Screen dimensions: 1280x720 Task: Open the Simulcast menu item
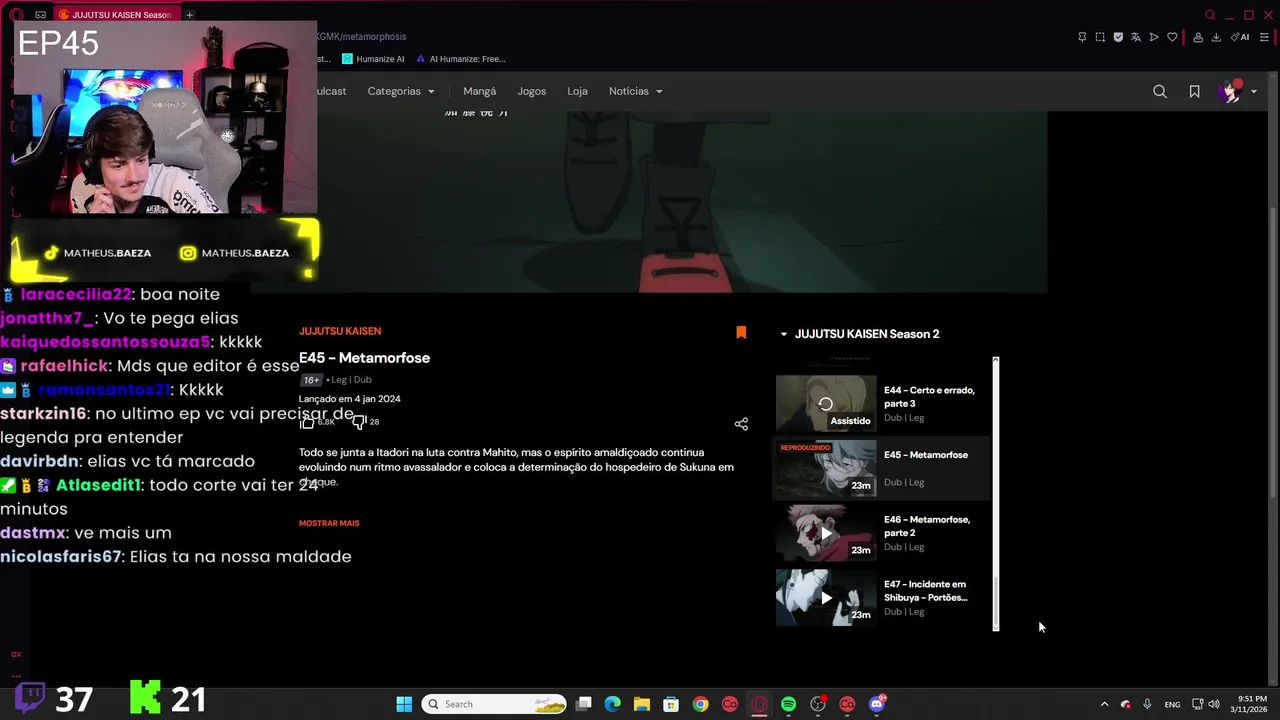(x=330, y=91)
